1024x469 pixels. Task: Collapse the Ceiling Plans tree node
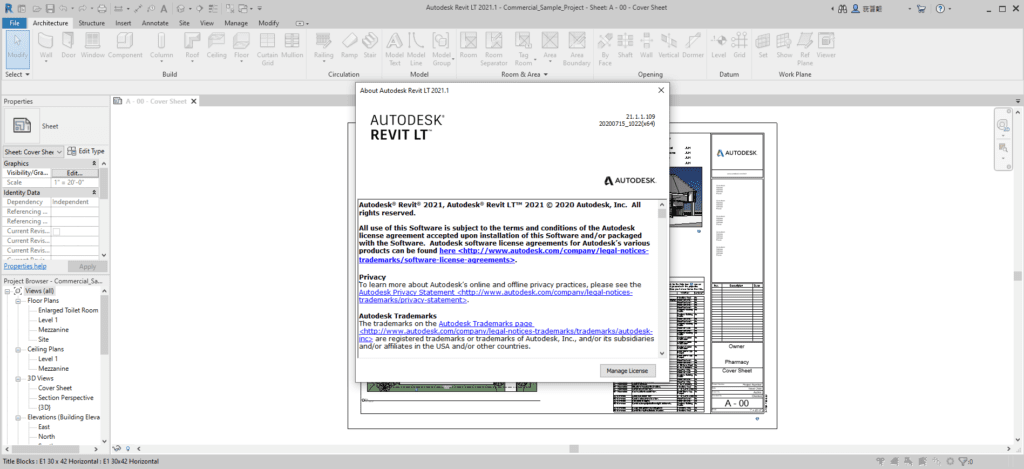18,349
